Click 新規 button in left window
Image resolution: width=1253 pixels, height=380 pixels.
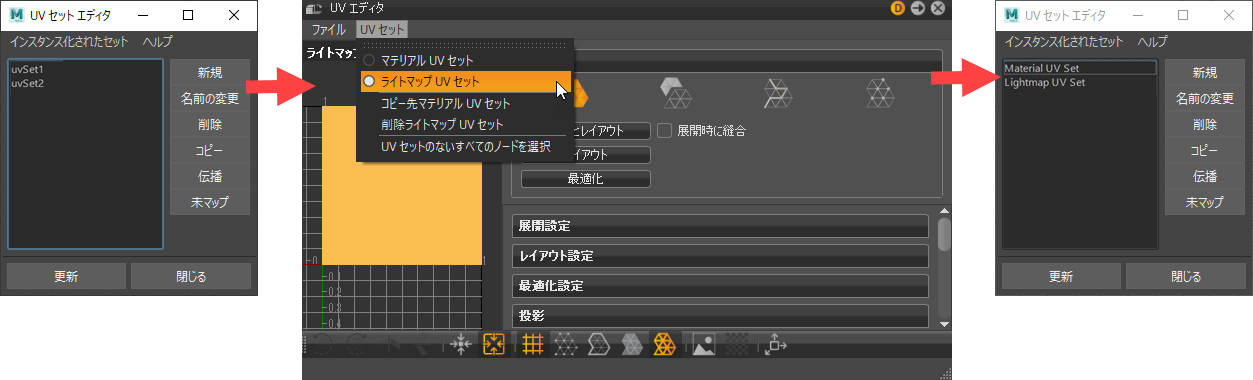pyautogui.click(x=210, y=72)
